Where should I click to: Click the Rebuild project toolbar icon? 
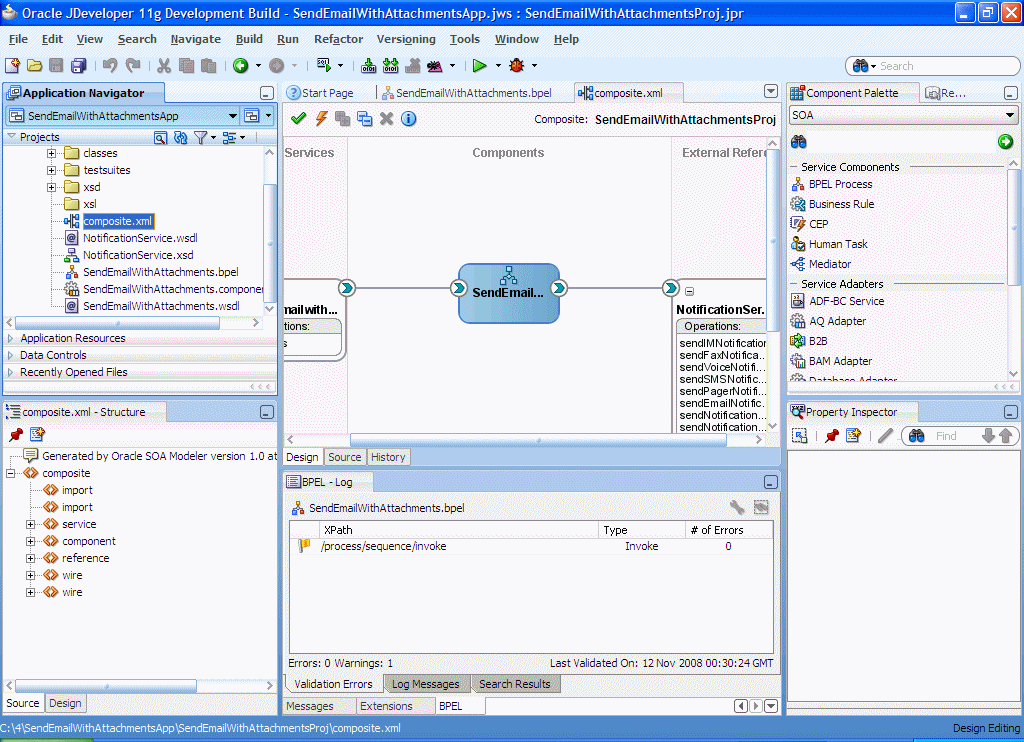coord(391,65)
